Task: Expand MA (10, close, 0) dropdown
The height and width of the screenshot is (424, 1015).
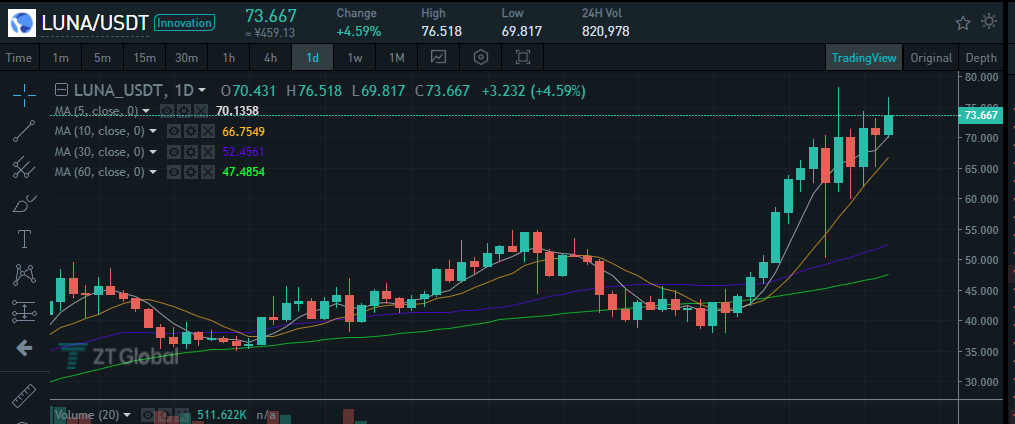Action: coord(153,131)
